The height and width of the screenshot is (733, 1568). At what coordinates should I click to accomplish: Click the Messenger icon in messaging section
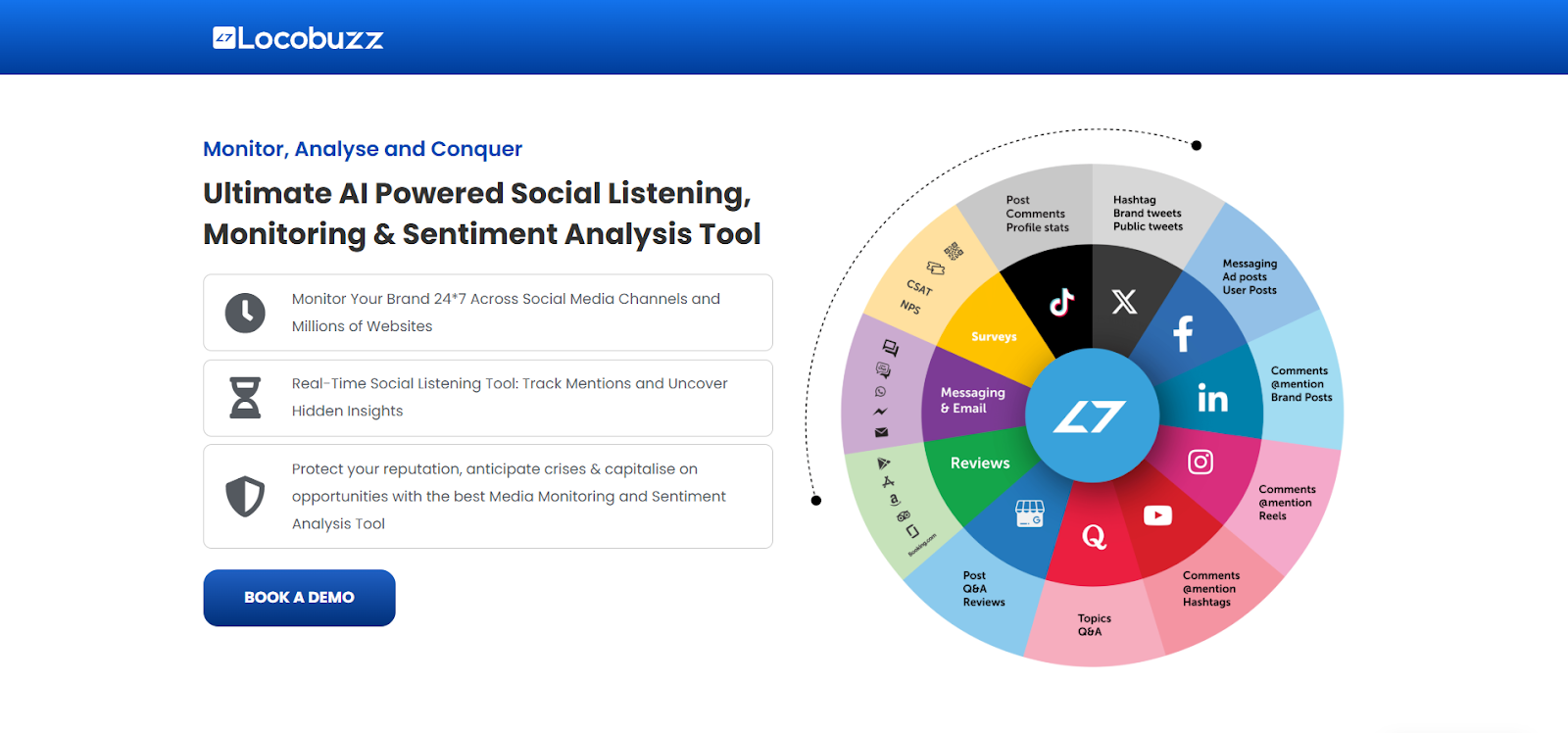click(x=880, y=412)
